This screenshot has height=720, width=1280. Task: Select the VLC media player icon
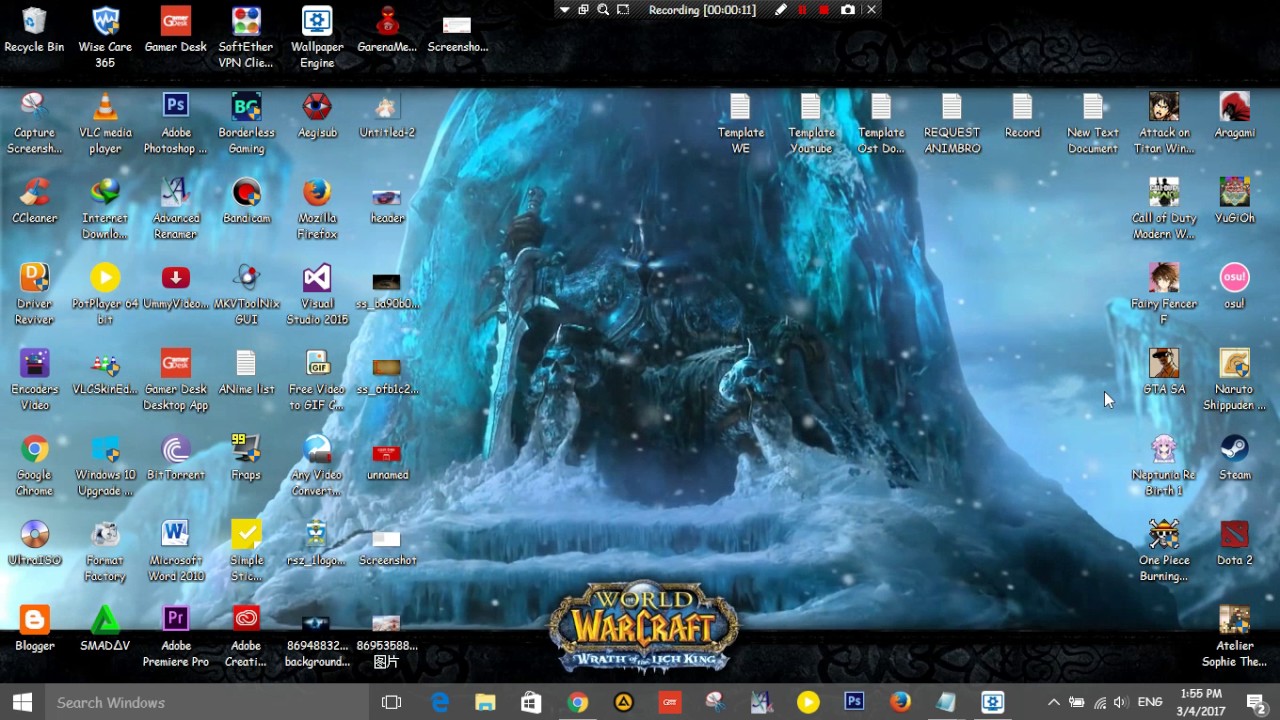point(105,124)
